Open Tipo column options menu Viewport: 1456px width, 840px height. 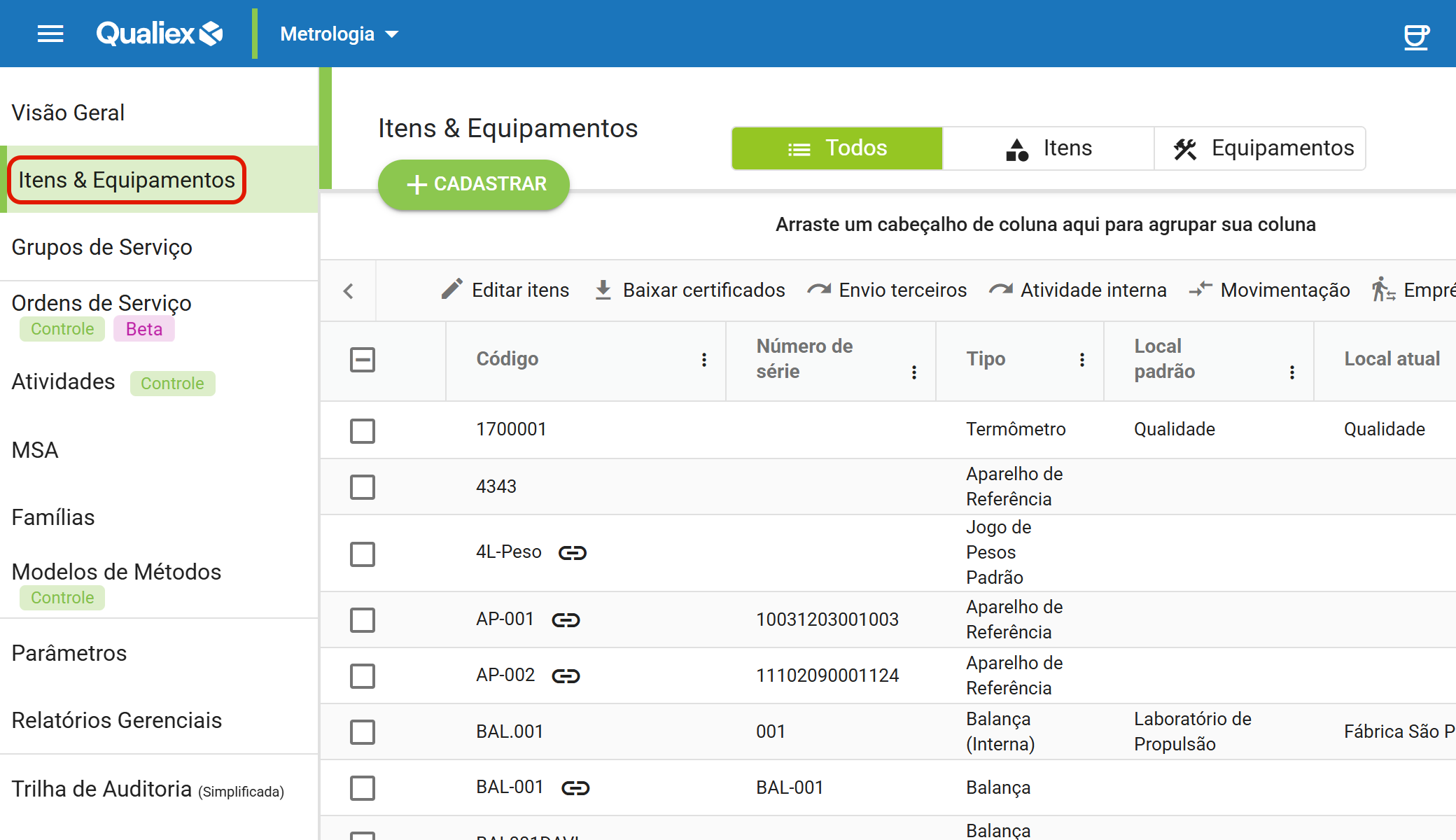[1082, 359]
